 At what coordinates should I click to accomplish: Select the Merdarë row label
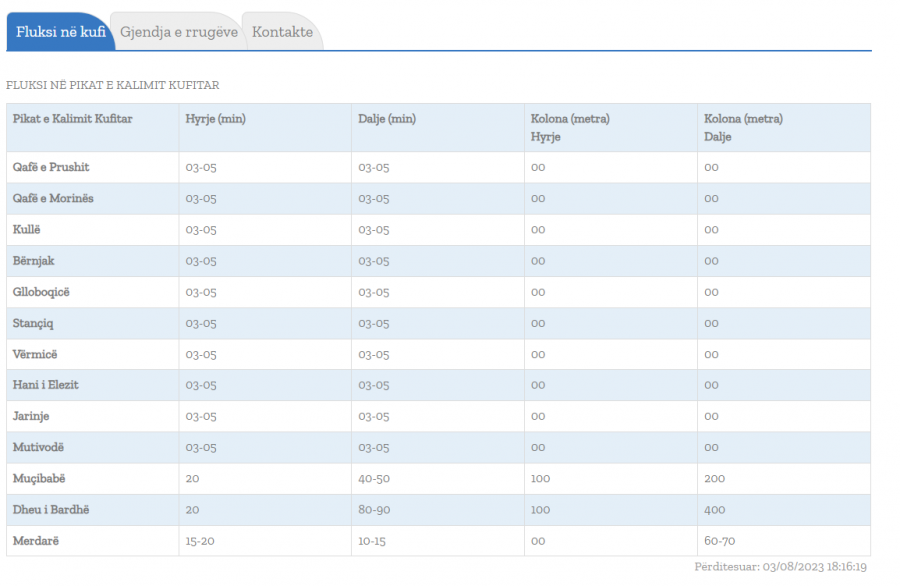pyautogui.click(x=36, y=541)
